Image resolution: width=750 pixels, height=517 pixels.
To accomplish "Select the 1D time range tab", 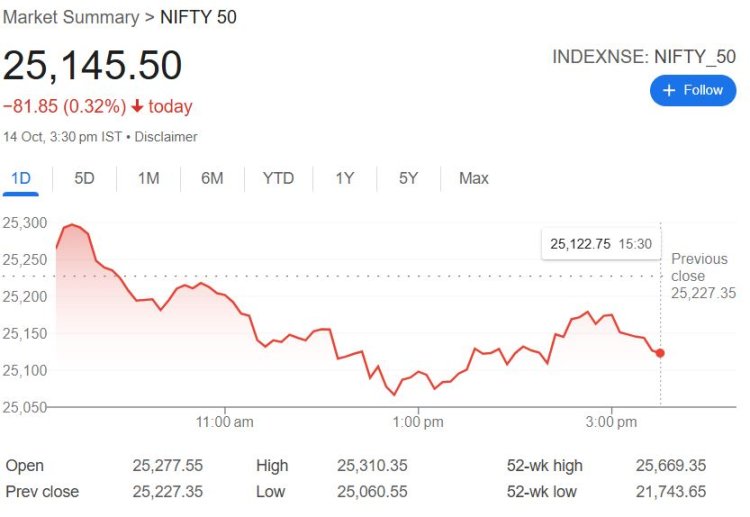I will click(21, 178).
